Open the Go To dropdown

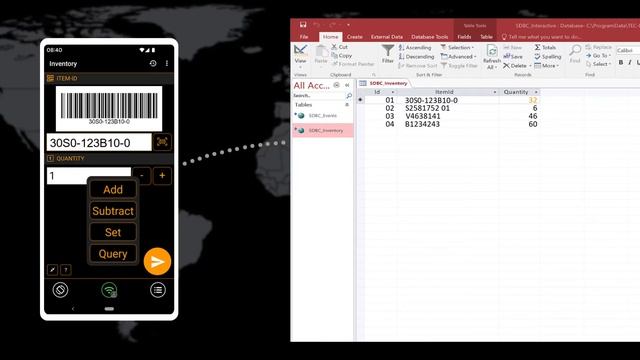pyautogui.click(x=598, y=56)
